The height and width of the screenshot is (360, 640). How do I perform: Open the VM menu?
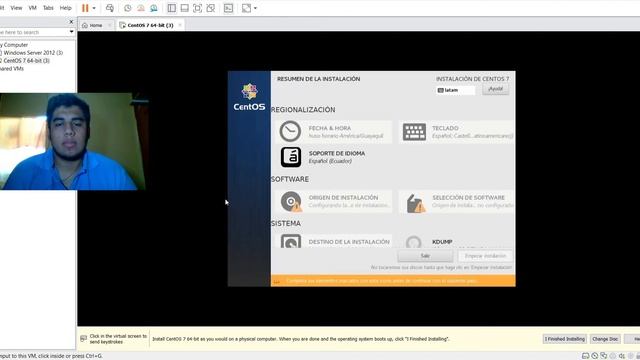coord(33,8)
